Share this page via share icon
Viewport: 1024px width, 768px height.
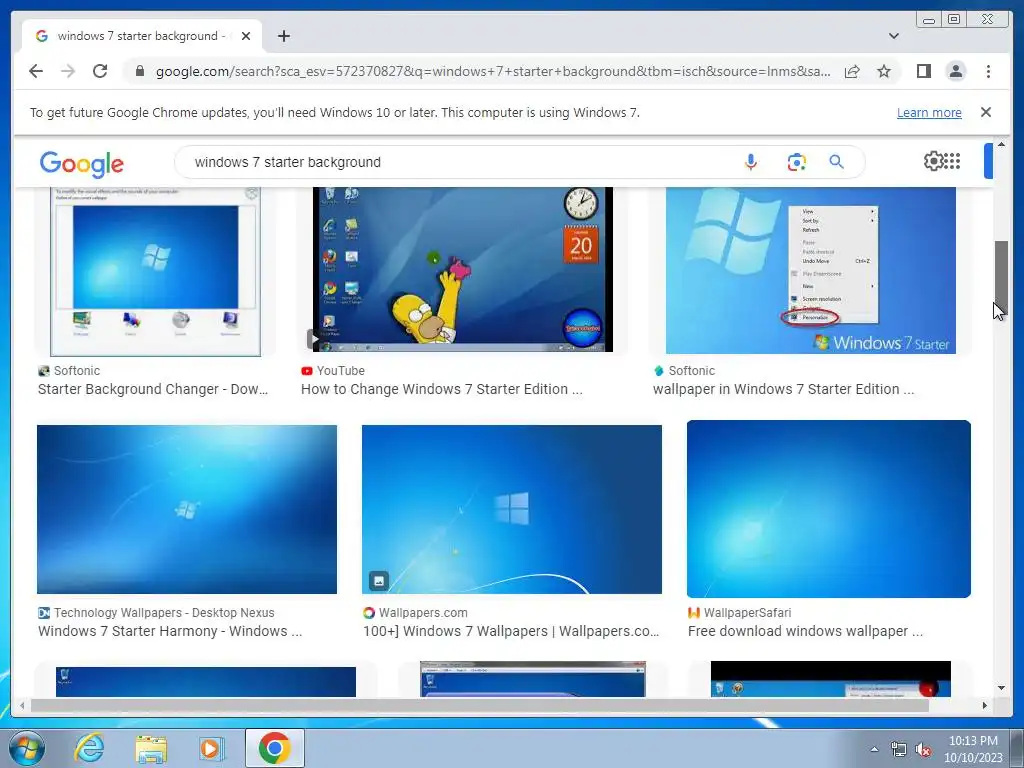coord(852,71)
